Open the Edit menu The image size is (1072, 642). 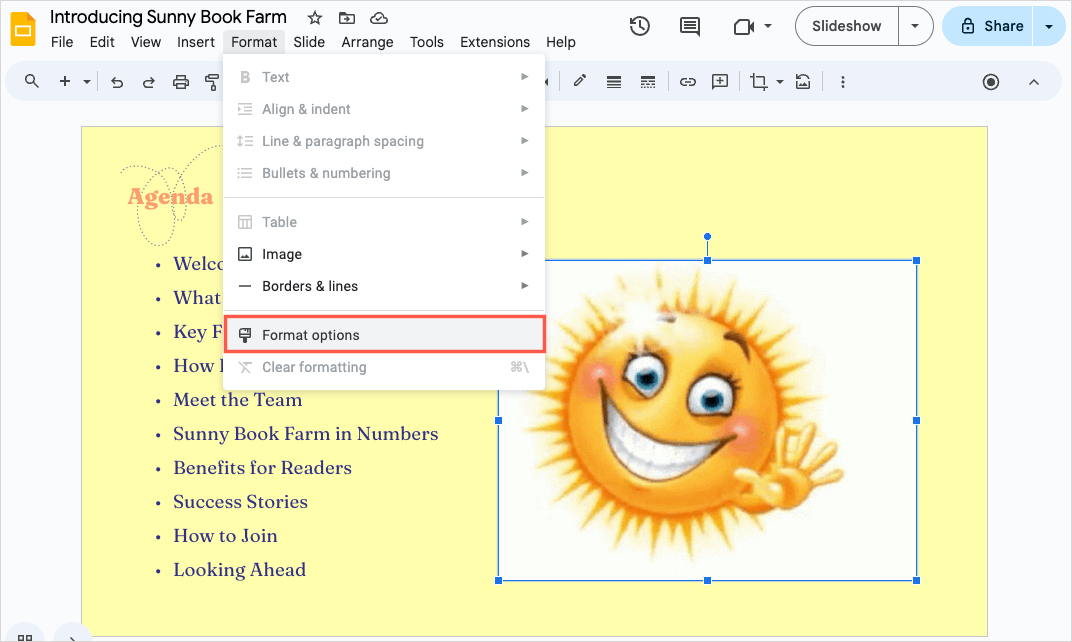(102, 42)
